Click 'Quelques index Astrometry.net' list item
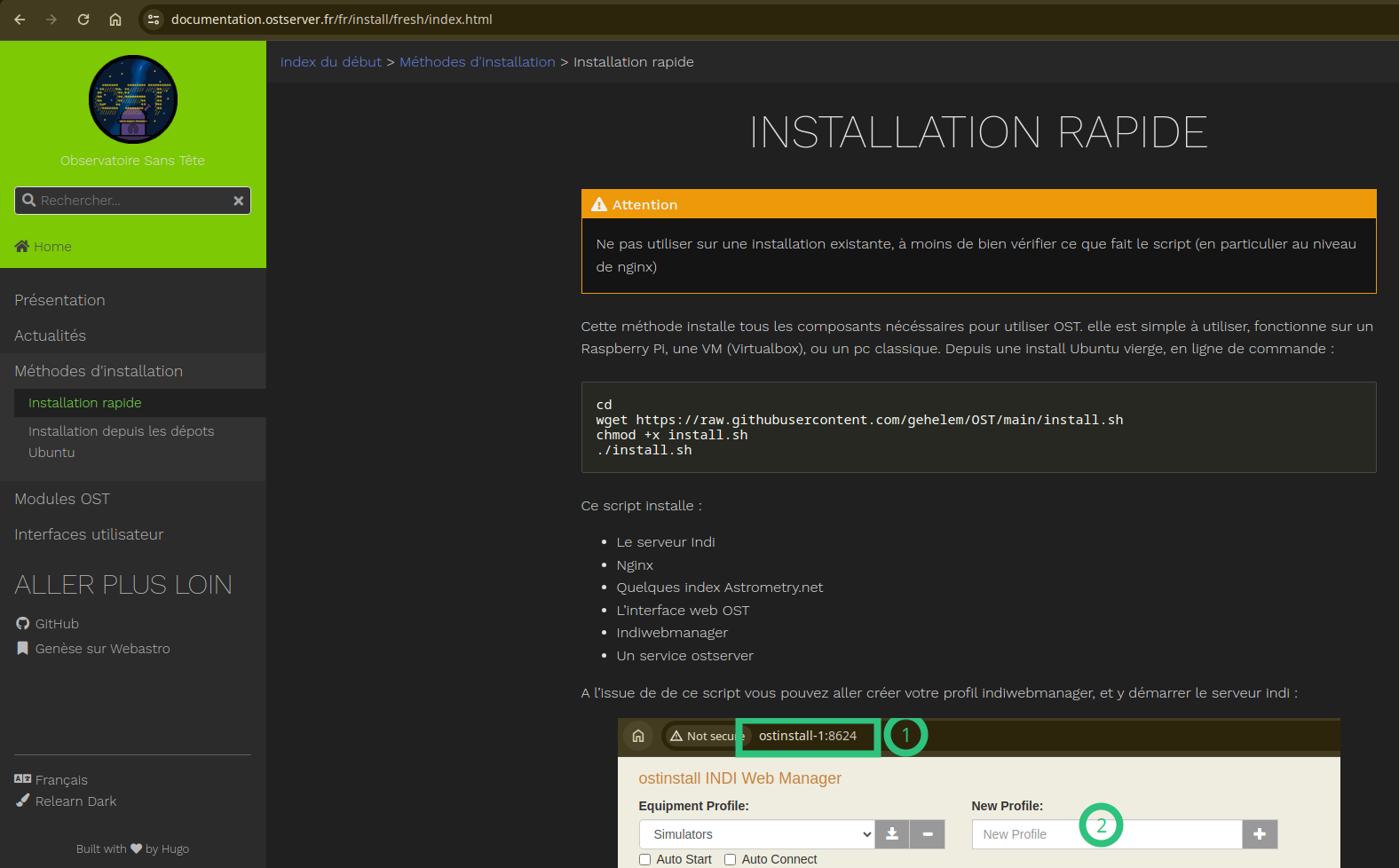 720,588
